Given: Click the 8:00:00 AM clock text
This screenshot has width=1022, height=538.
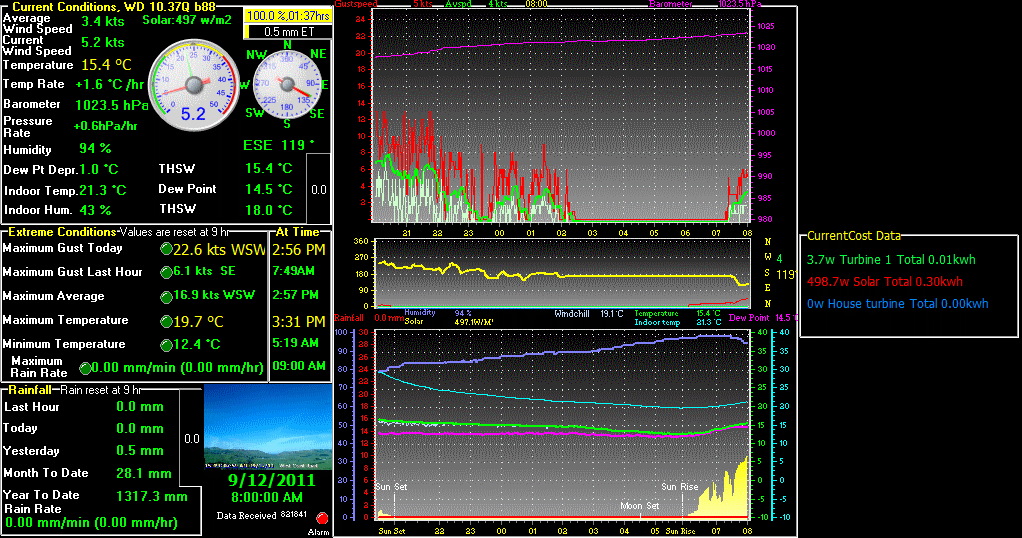Looking at the screenshot, I should coord(267,498).
